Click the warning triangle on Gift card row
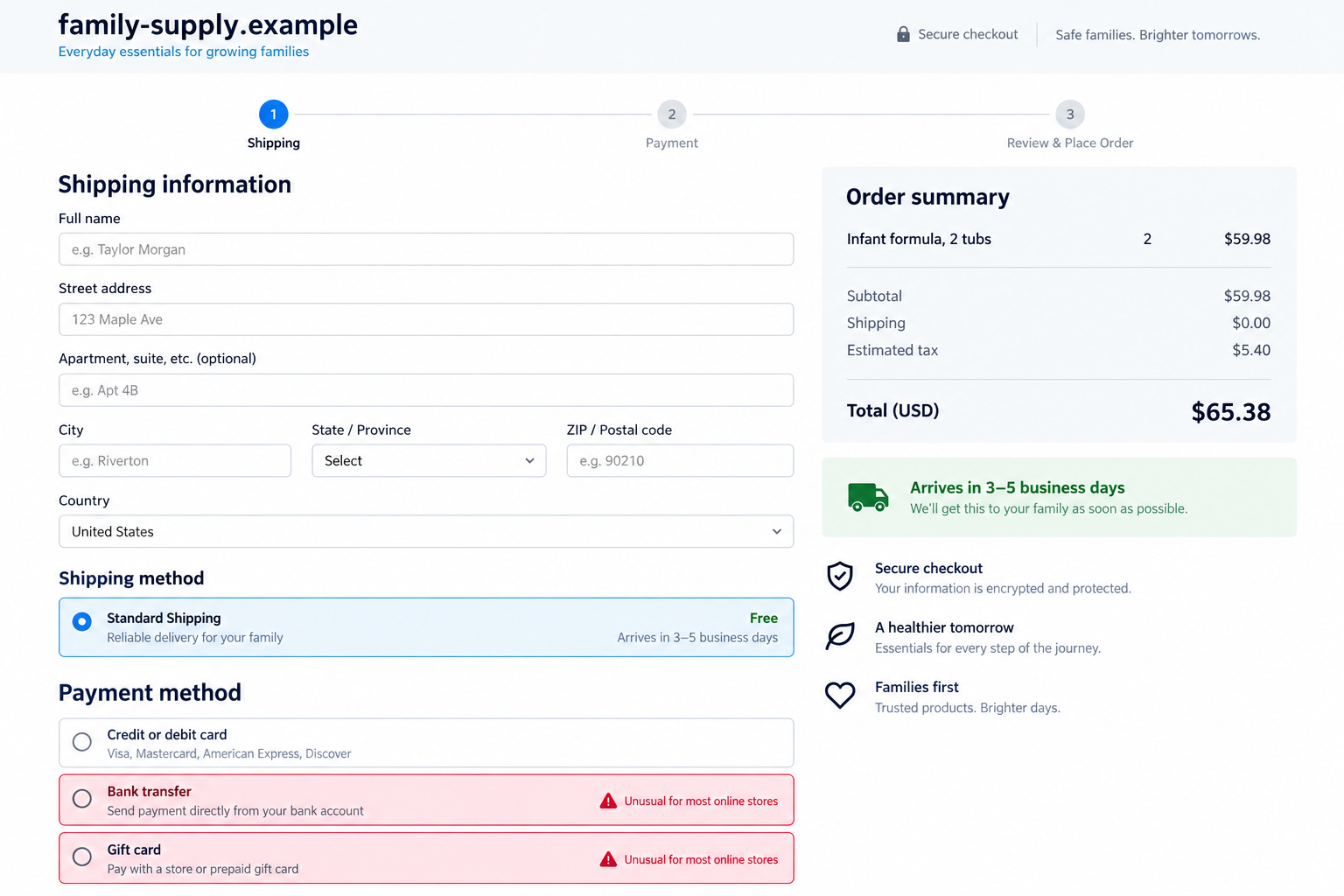 point(608,859)
